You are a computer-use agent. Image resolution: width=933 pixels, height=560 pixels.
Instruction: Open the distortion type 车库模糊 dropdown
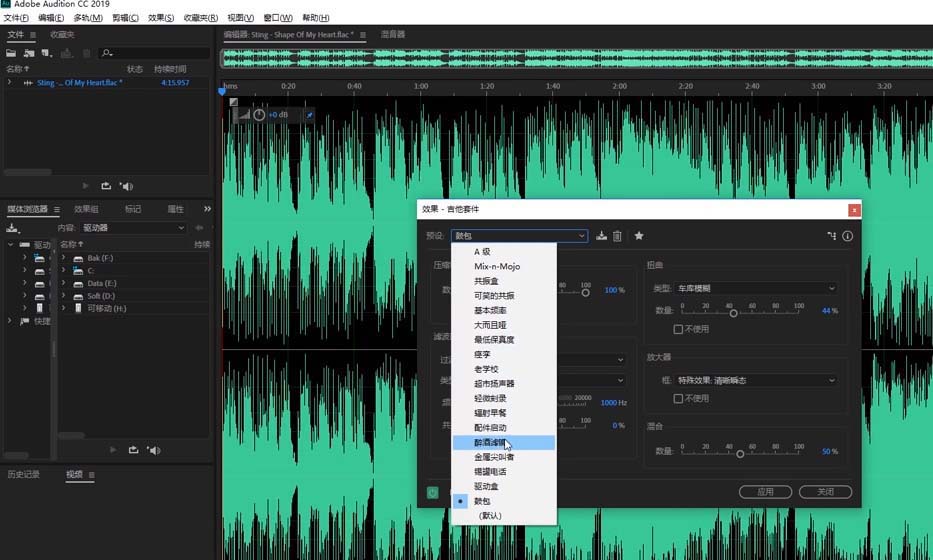click(x=757, y=288)
